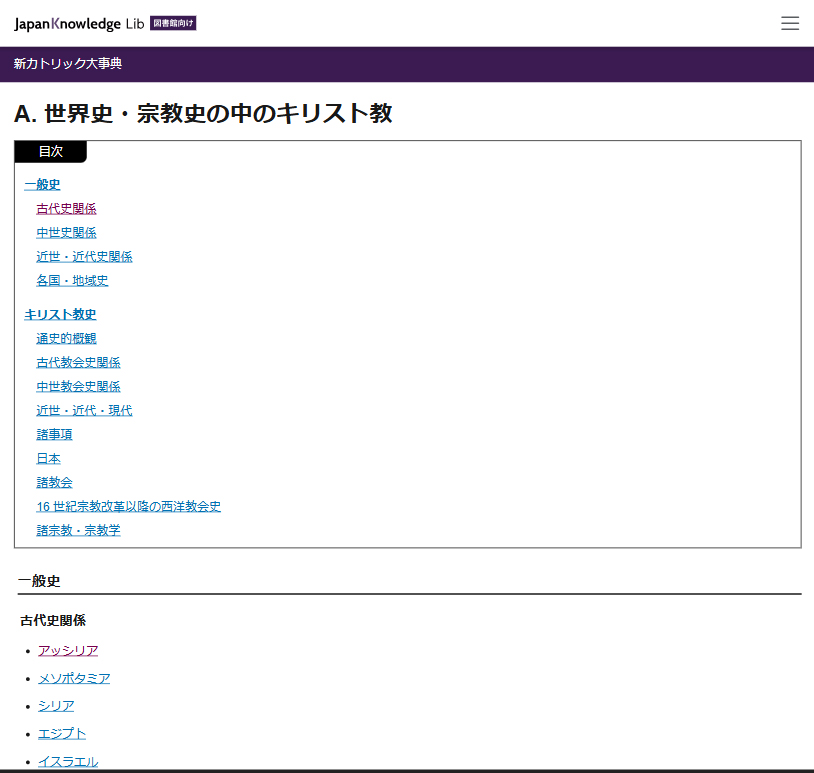Go to 近世・近代史関係 section
The width and height of the screenshot is (814, 773).
click(84, 256)
